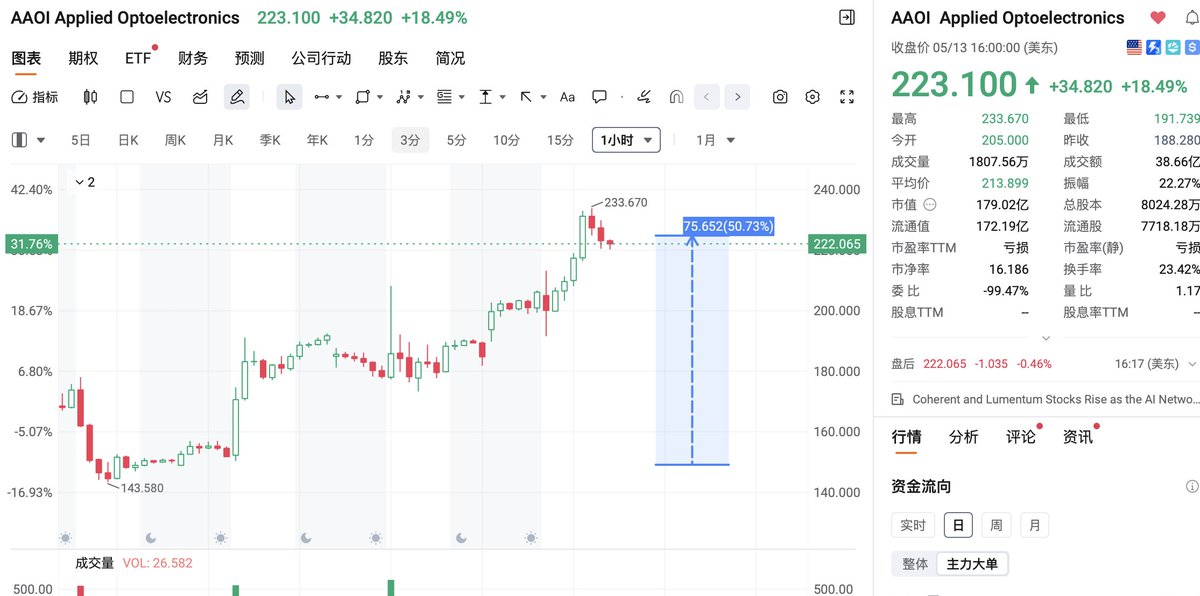Take a chart snapshot with camera icon
The height and width of the screenshot is (596, 1200).
780,97
